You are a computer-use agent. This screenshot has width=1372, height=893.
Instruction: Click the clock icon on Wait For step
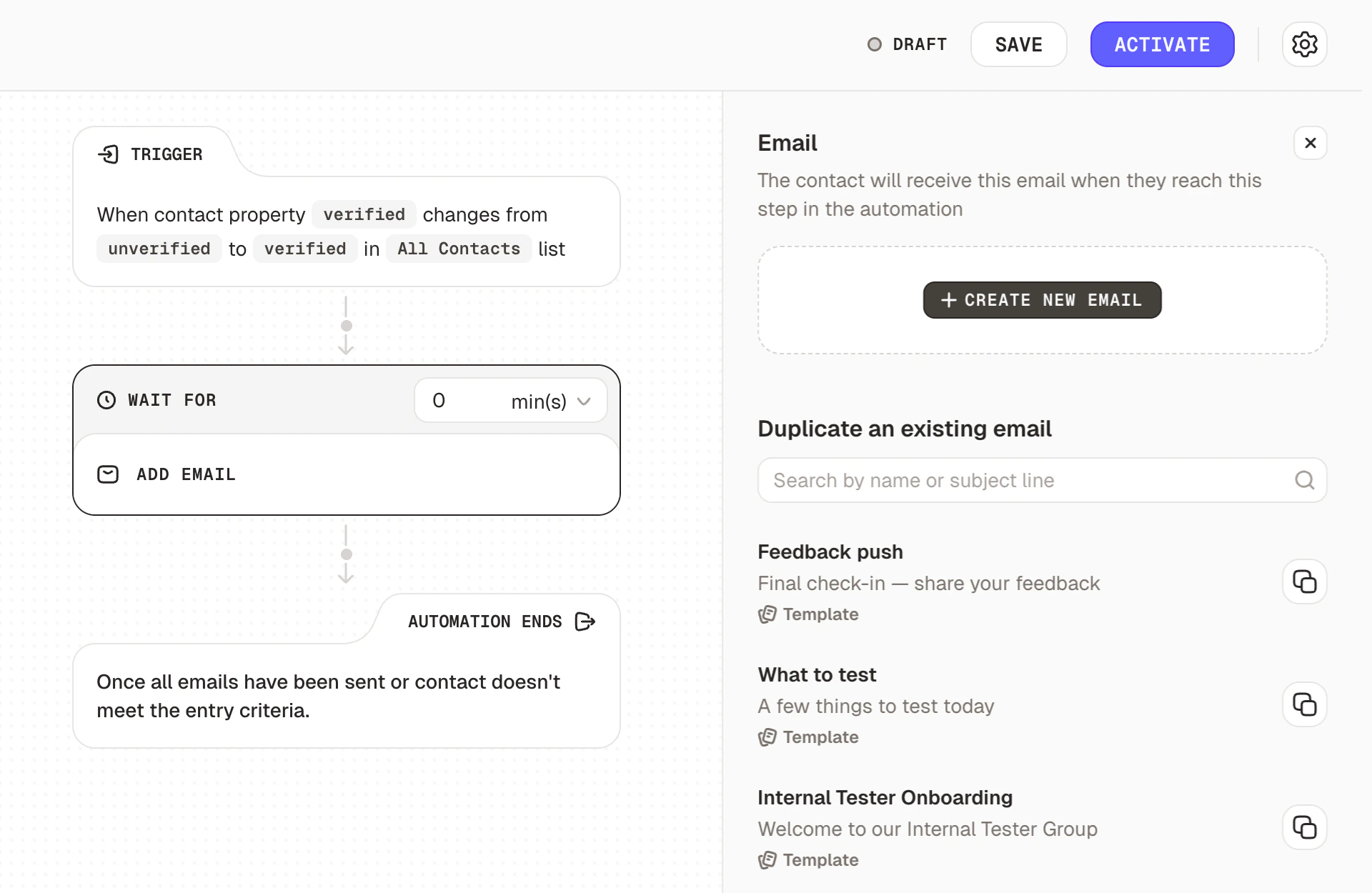(x=107, y=400)
